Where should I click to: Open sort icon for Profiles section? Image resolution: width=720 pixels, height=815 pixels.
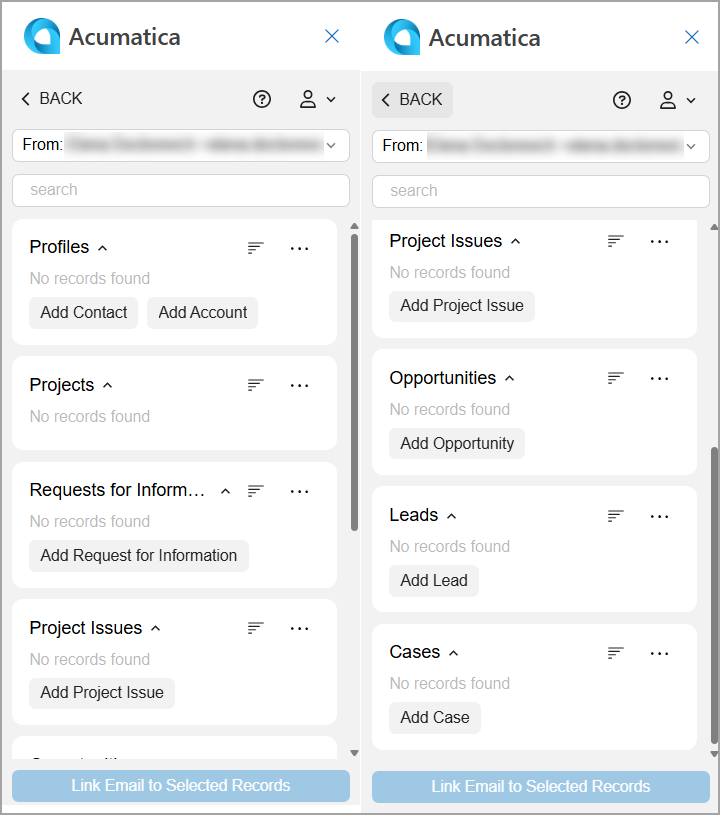pos(255,248)
